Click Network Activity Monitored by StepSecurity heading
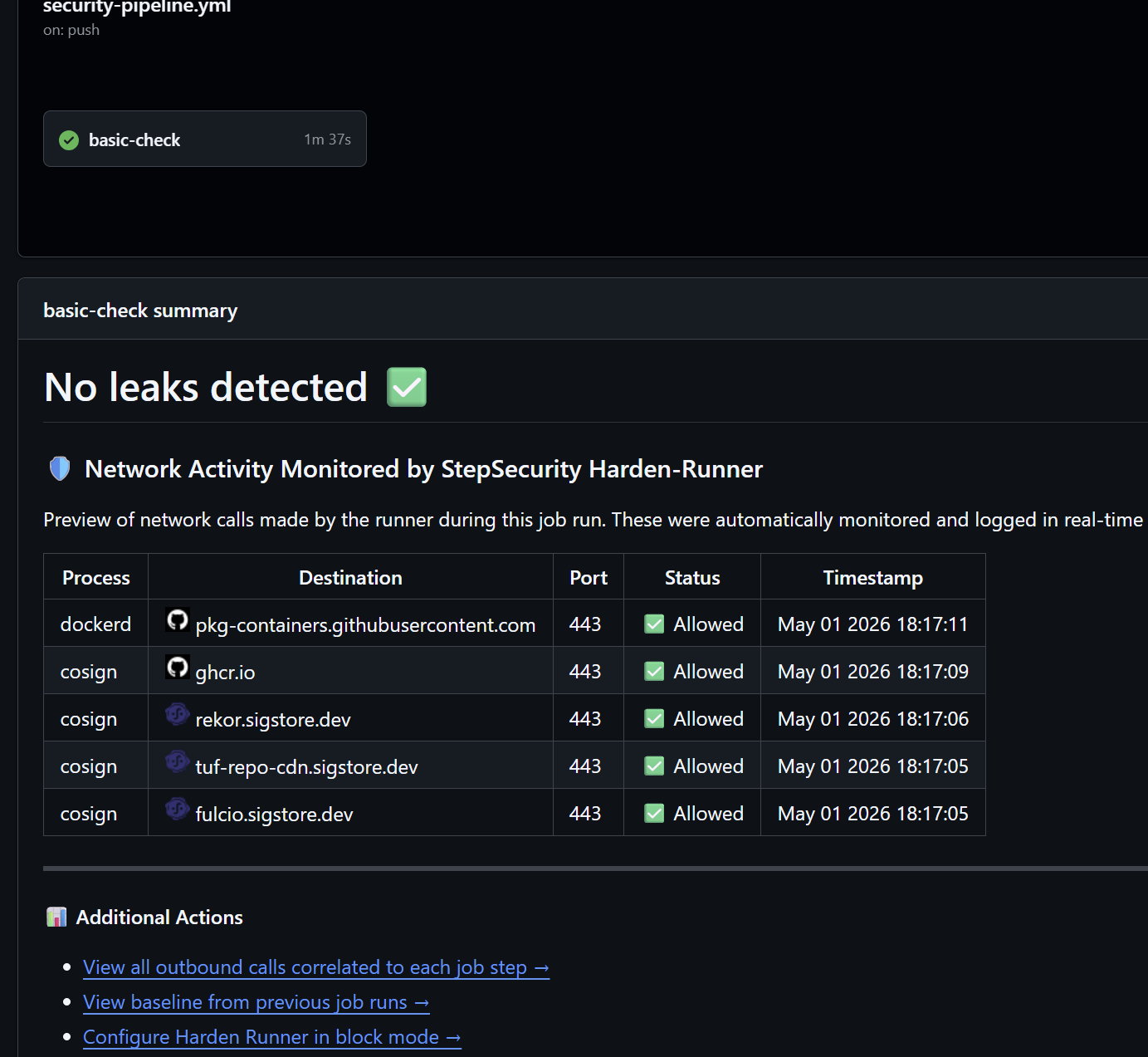The image size is (1148, 1057). (423, 469)
